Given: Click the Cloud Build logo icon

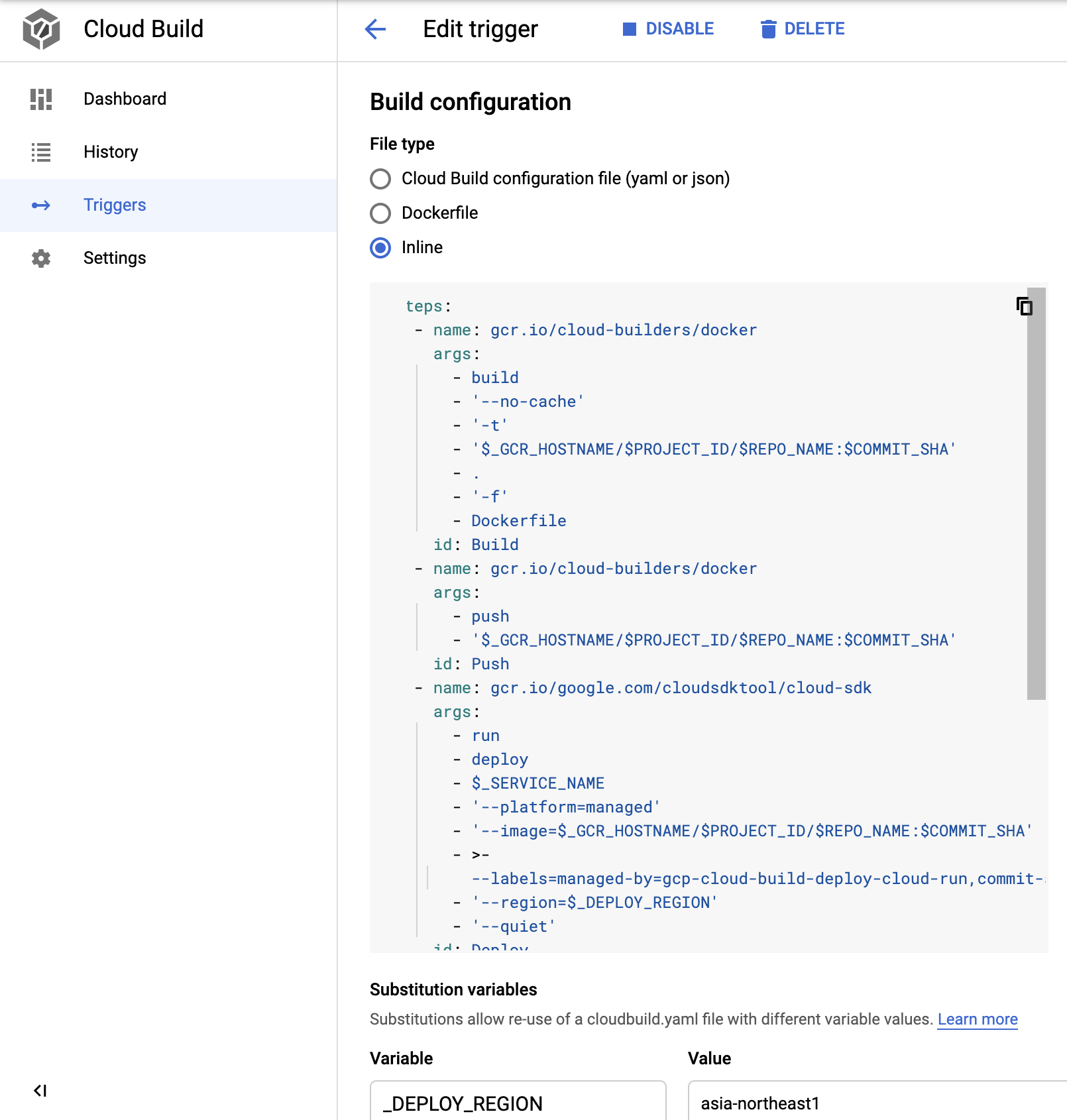Looking at the screenshot, I should tap(41, 29).
